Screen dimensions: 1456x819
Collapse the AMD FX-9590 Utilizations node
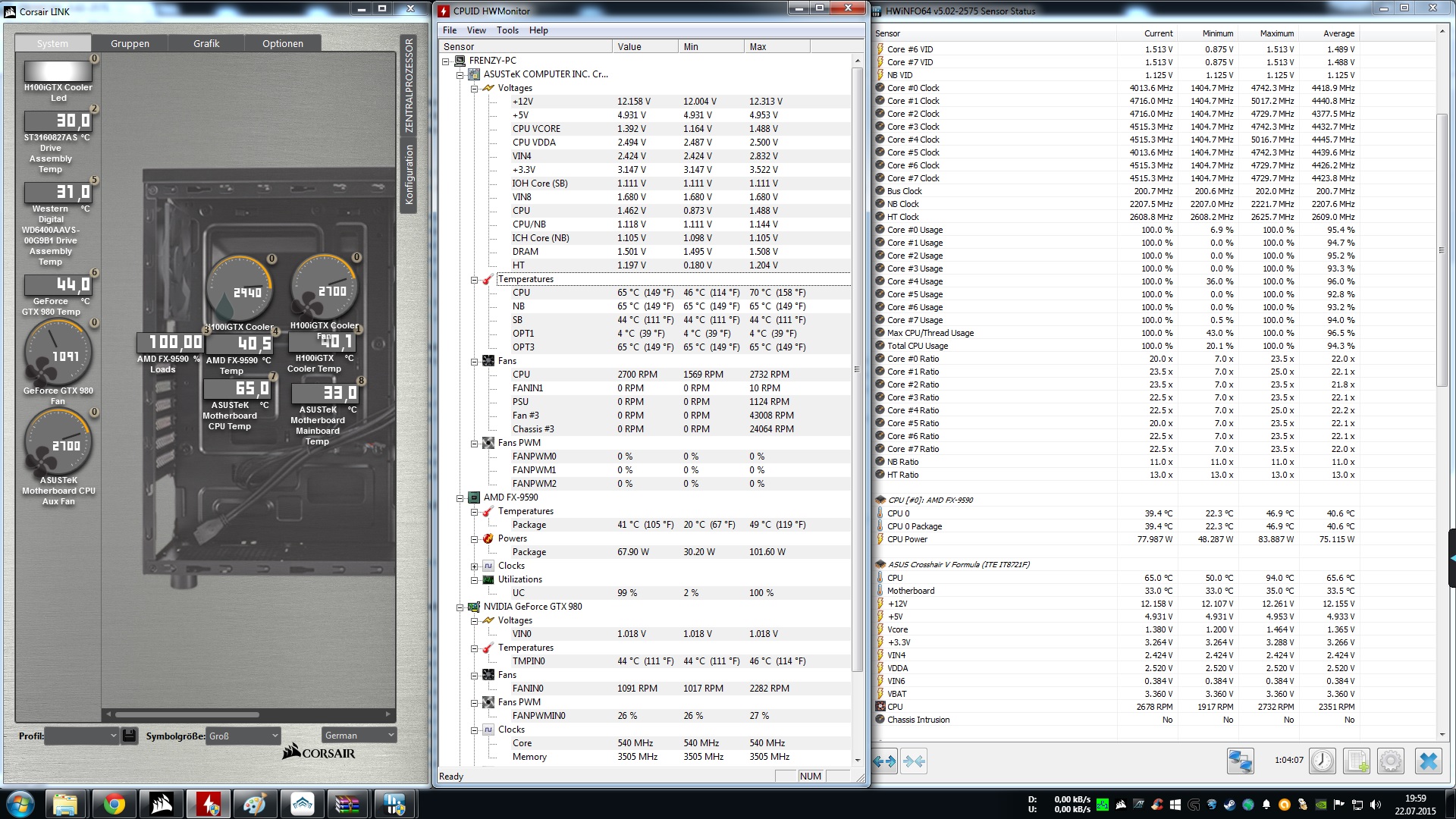tap(474, 579)
